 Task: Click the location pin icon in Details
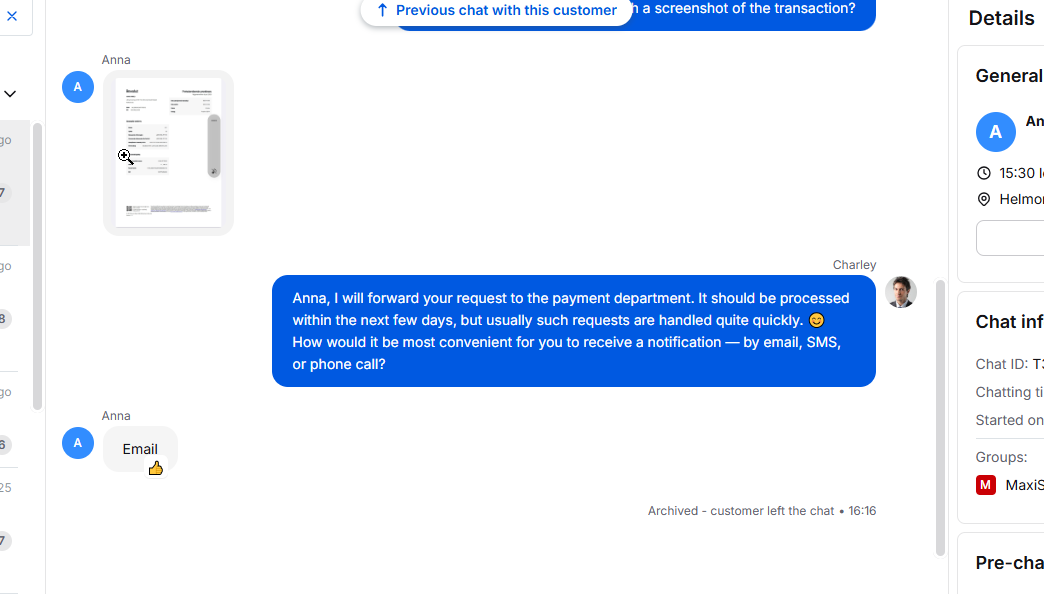coord(984,199)
